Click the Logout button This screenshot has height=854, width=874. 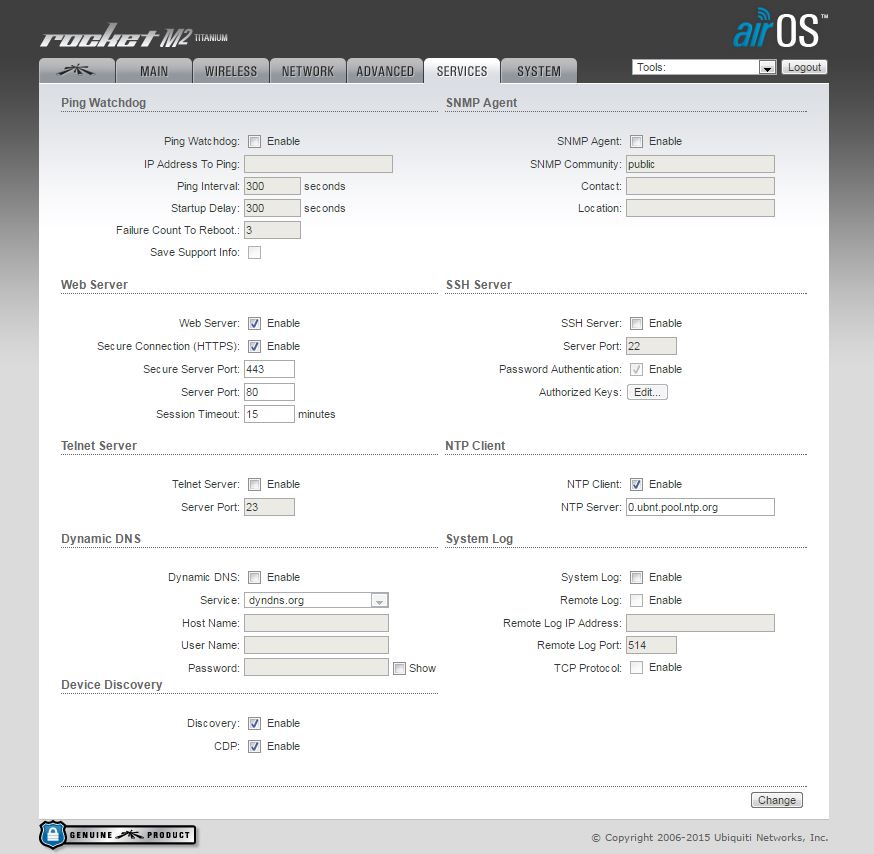[x=804, y=67]
